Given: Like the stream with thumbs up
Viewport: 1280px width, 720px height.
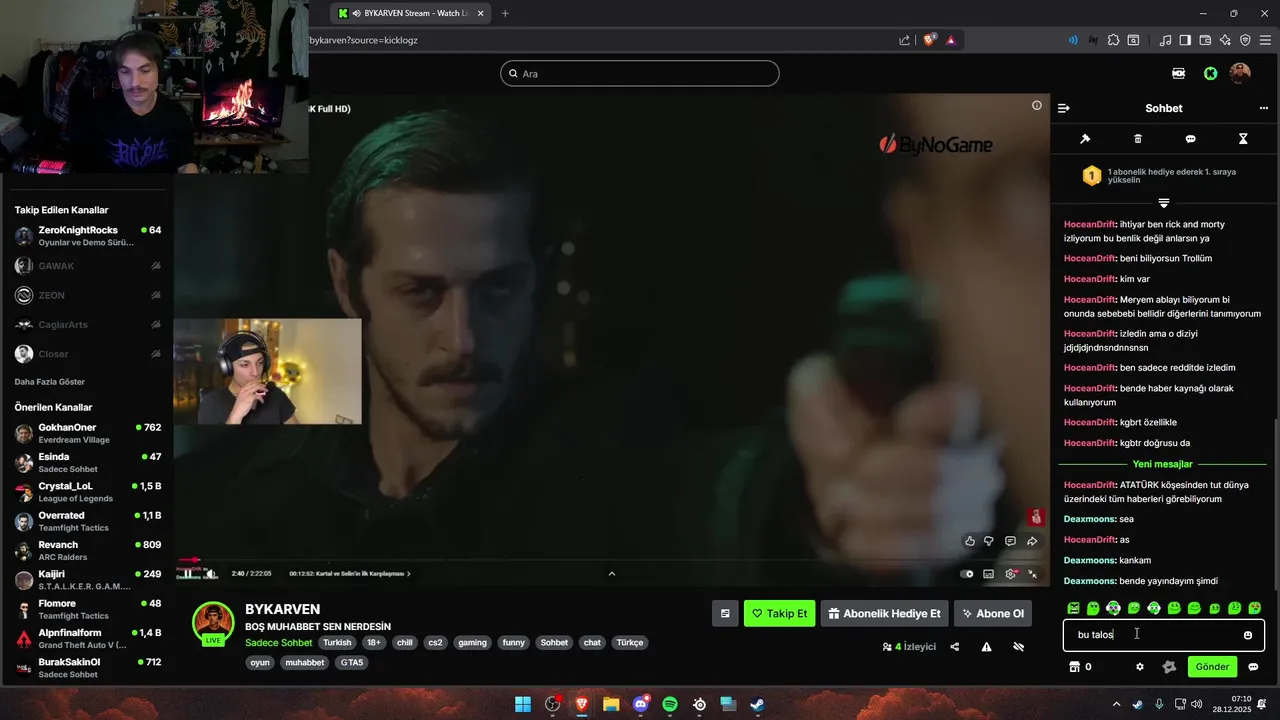Looking at the screenshot, I should 969,541.
